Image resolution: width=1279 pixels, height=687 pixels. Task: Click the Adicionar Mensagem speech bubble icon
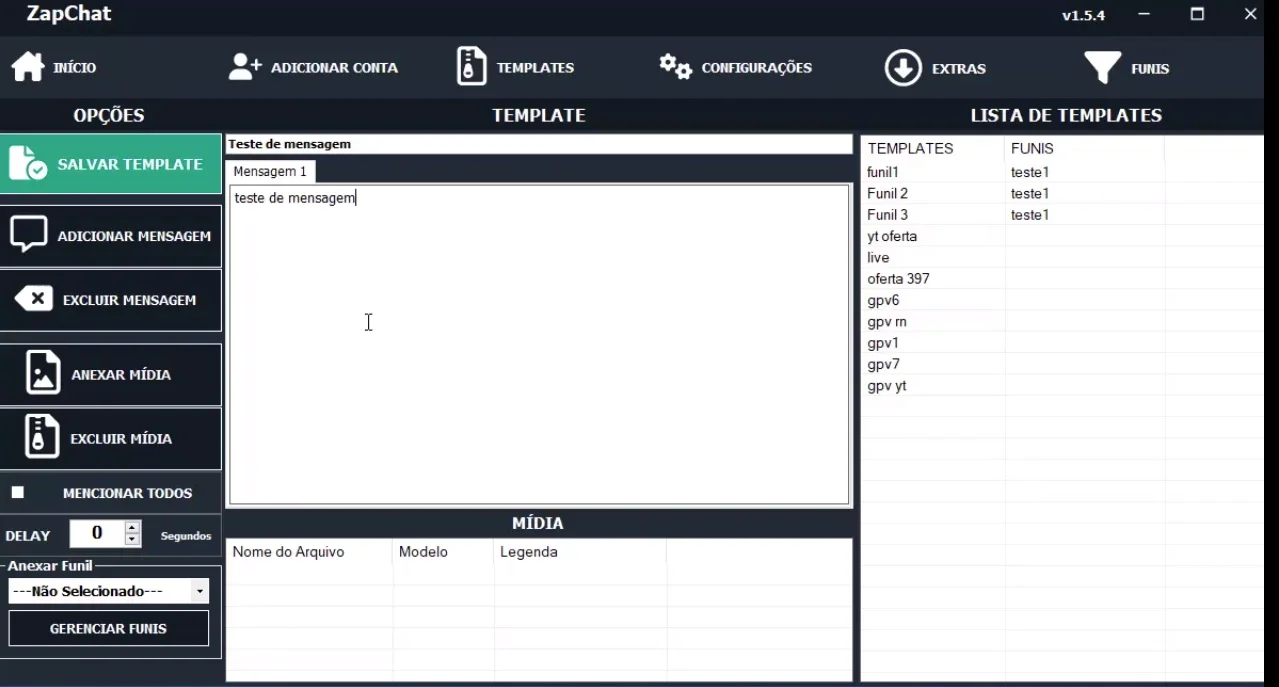(x=29, y=235)
